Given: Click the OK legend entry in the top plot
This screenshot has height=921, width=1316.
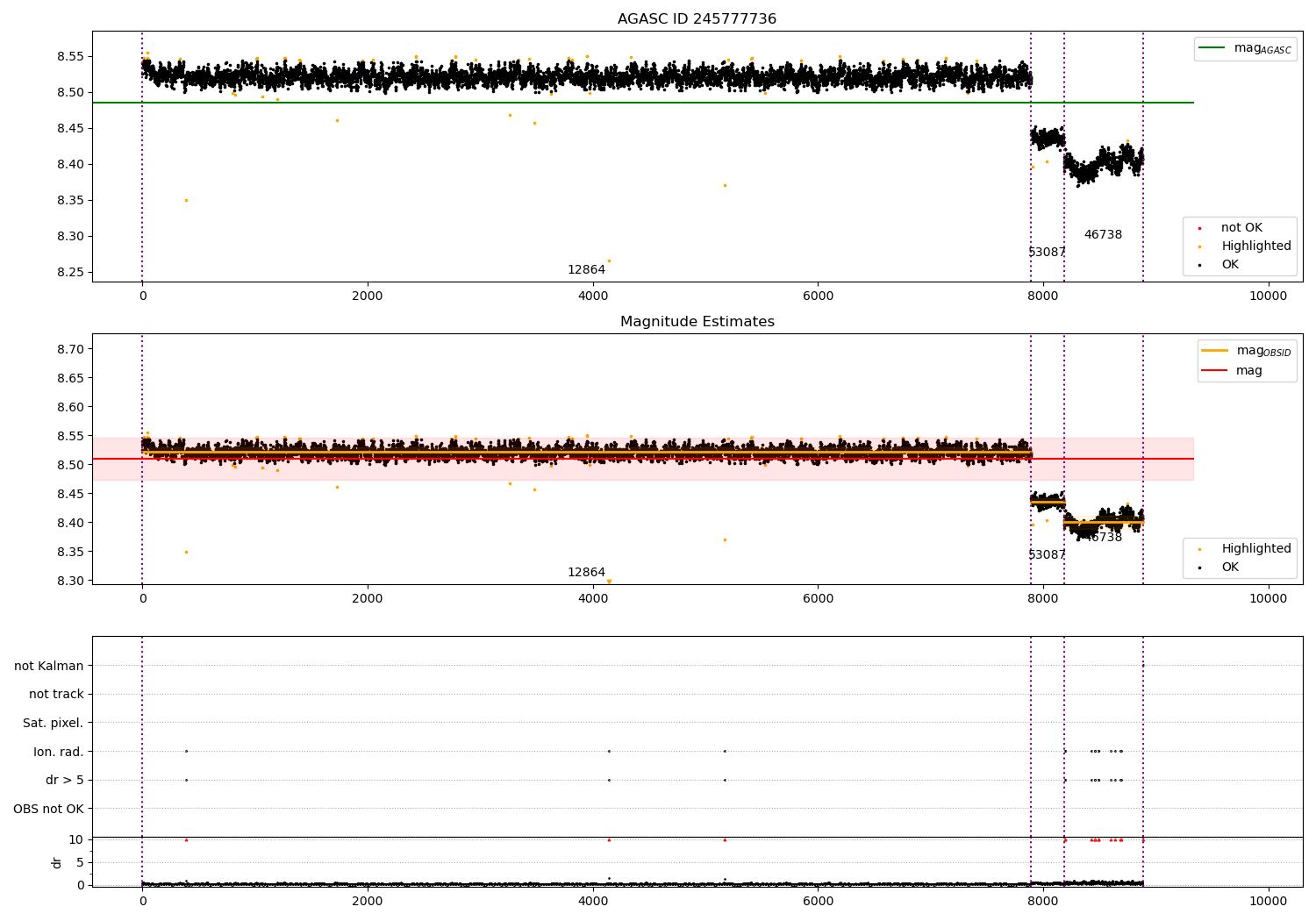Looking at the screenshot, I should (1219, 265).
